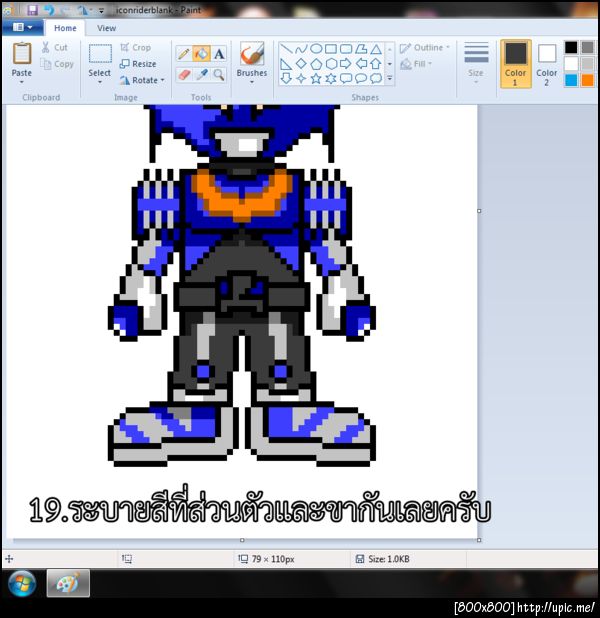Choose the Polygon shape
Viewport: 600px width, 618px height.
(361, 49)
